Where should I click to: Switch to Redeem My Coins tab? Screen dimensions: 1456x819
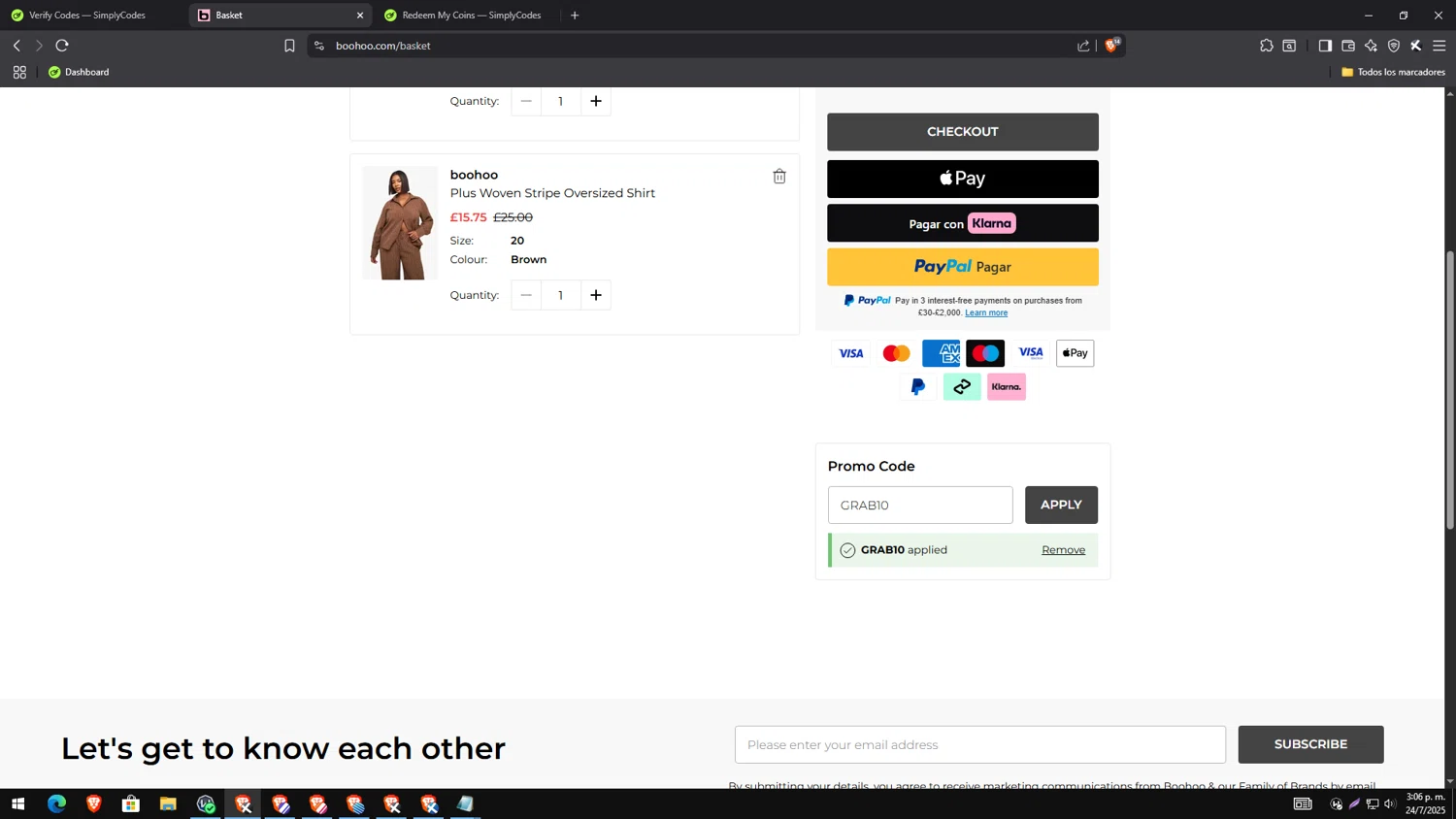[471, 16]
